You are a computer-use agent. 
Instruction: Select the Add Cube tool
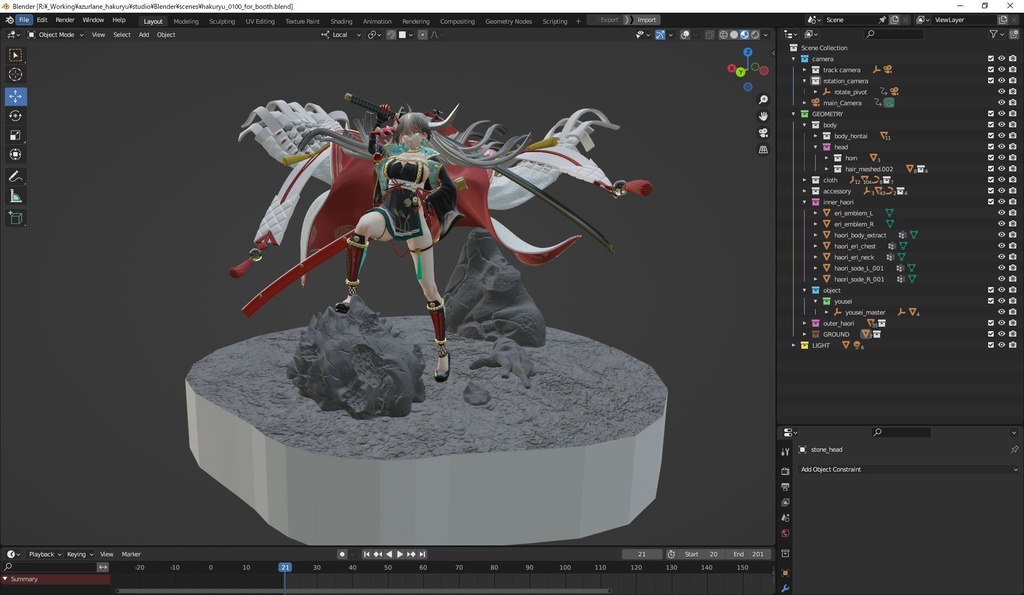(x=15, y=218)
